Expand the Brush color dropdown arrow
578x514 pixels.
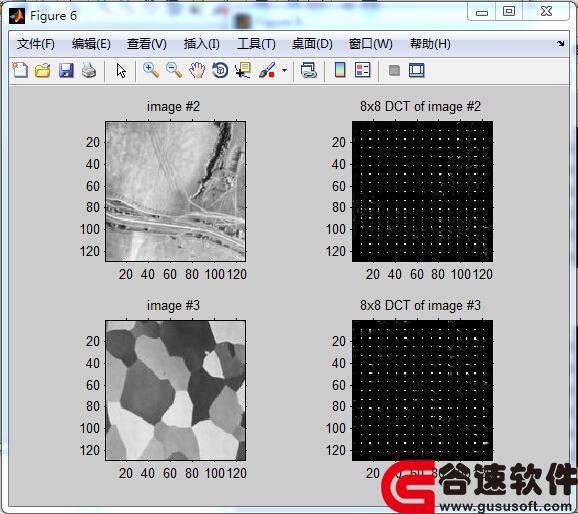coord(284,70)
